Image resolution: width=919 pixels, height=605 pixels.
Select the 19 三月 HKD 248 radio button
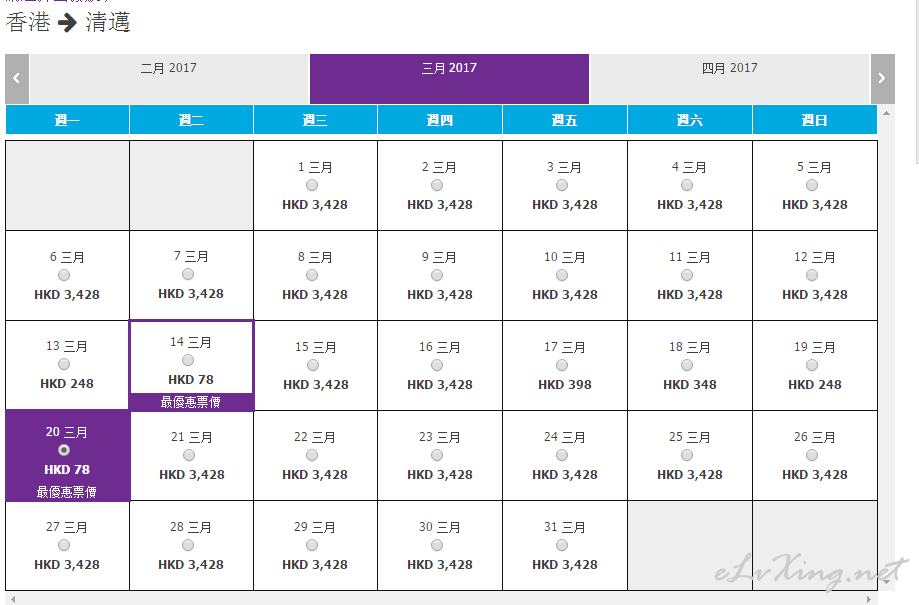pos(812,365)
